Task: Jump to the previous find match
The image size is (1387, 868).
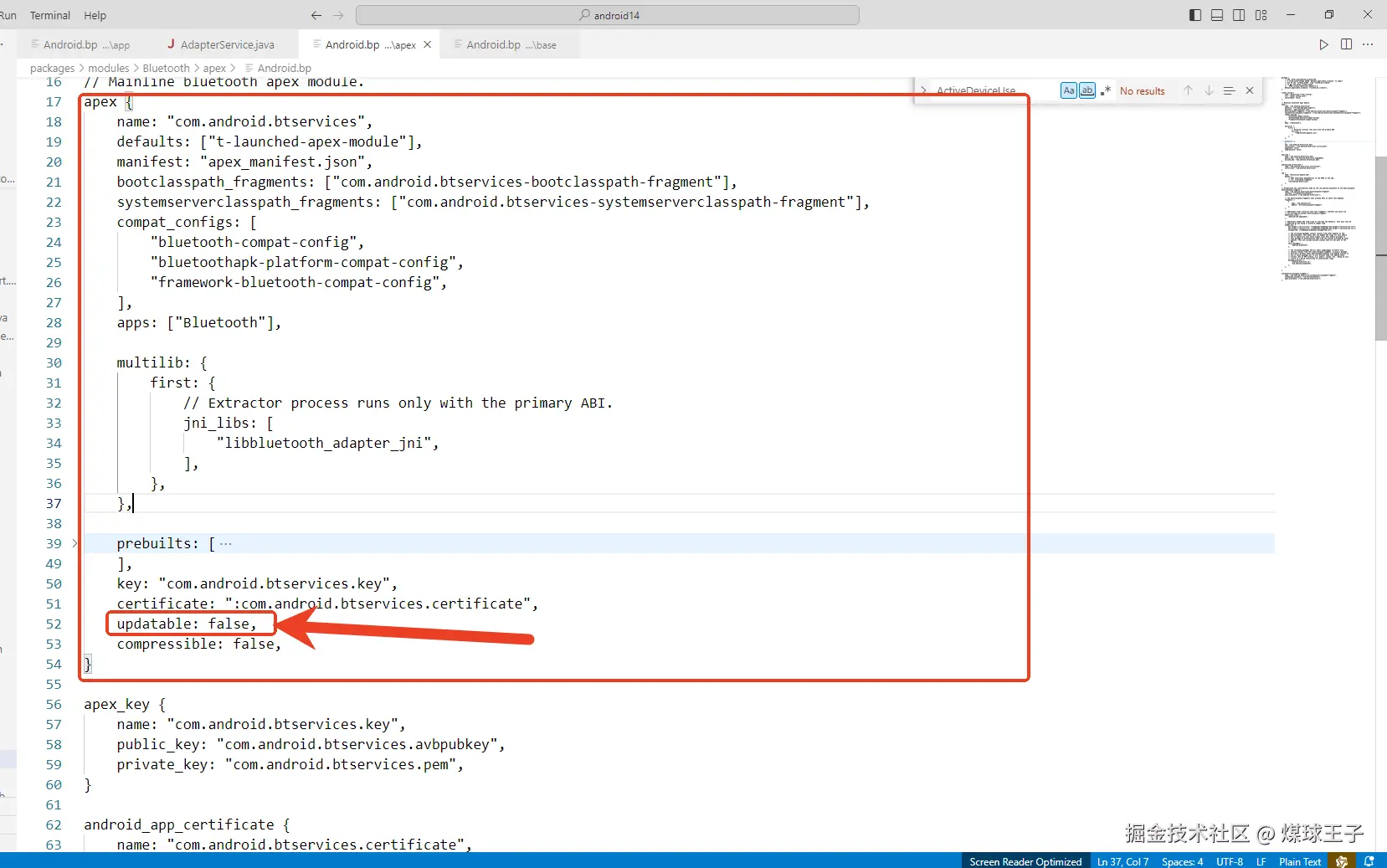Action: (x=1188, y=90)
